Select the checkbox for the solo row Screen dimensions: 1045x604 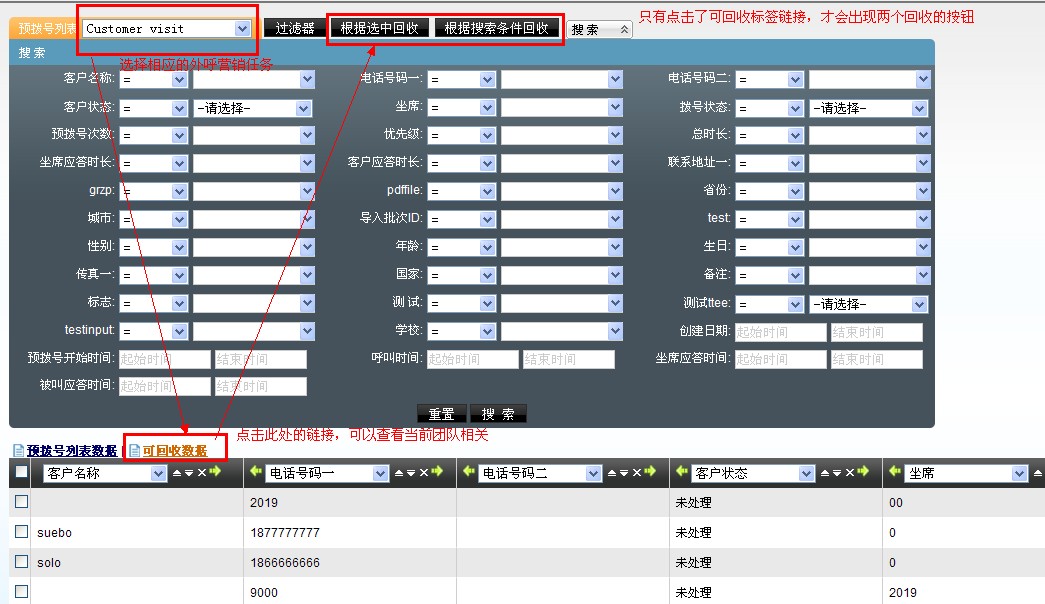pyautogui.click(x=21, y=562)
